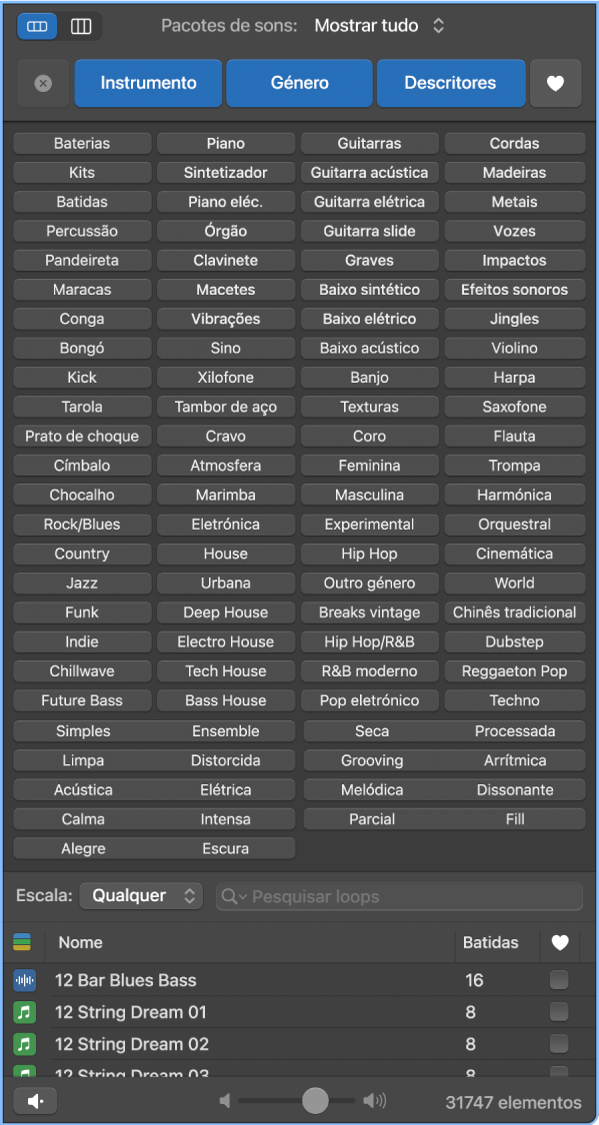Open the Escala dropdown set to Qualquer
This screenshot has width=599, height=1125.
pyautogui.click(x=141, y=896)
